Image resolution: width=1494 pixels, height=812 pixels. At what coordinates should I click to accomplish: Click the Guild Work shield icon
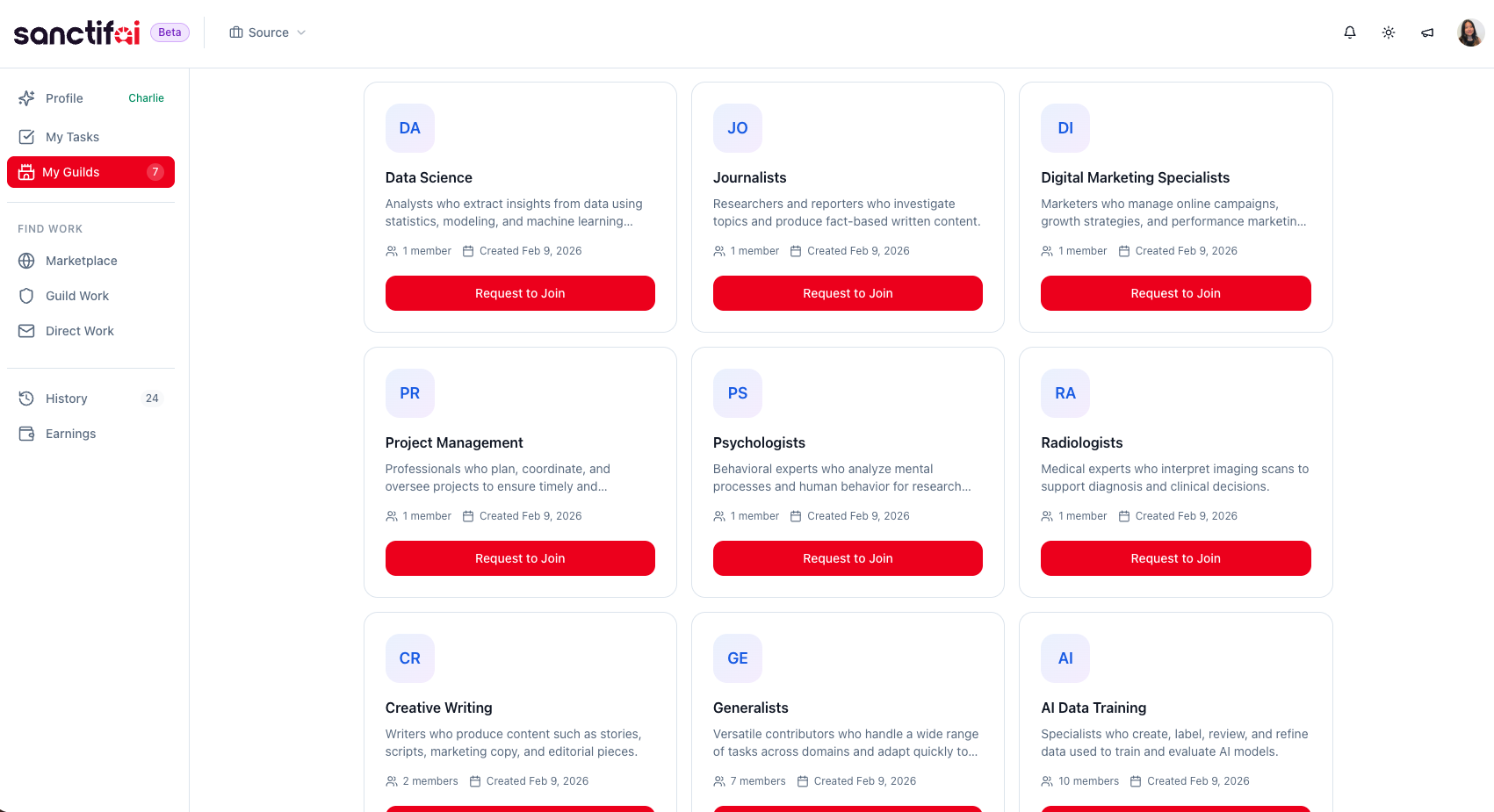click(x=26, y=296)
